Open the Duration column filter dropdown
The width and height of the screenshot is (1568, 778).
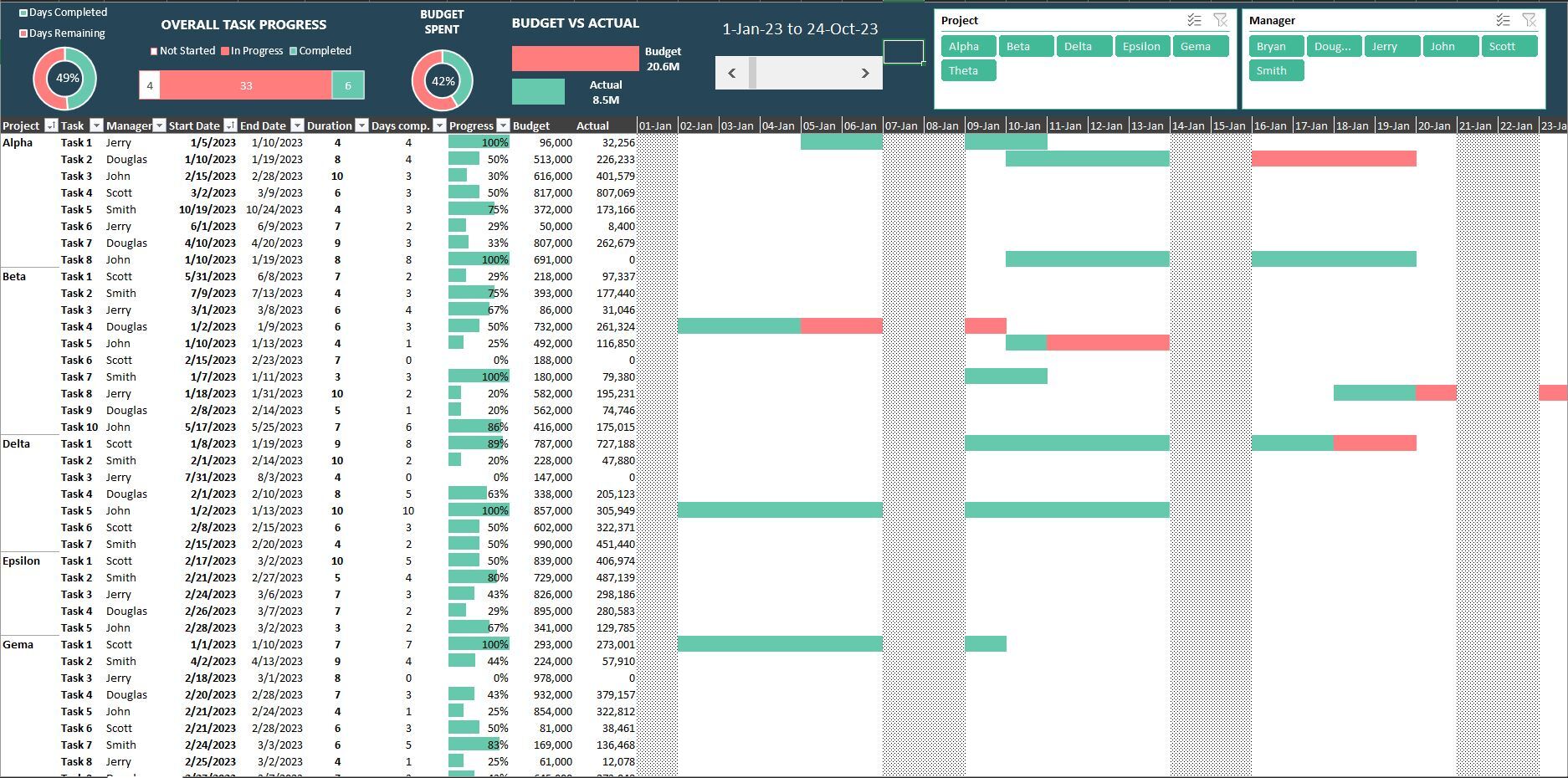pyautogui.click(x=361, y=125)
